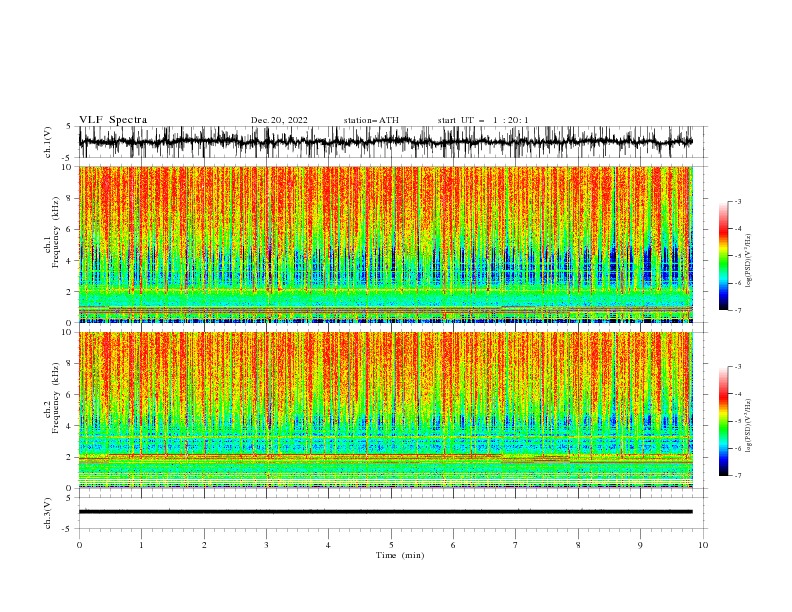Screen dimensions: 792x612
Task: Click the time axis tick label "6"
Action: point(453,545)
